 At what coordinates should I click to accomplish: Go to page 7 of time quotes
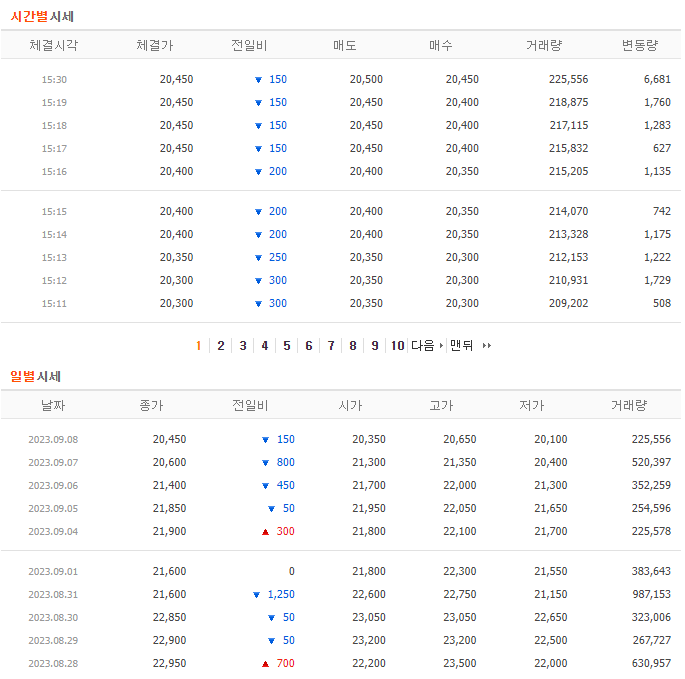[331, 346]
